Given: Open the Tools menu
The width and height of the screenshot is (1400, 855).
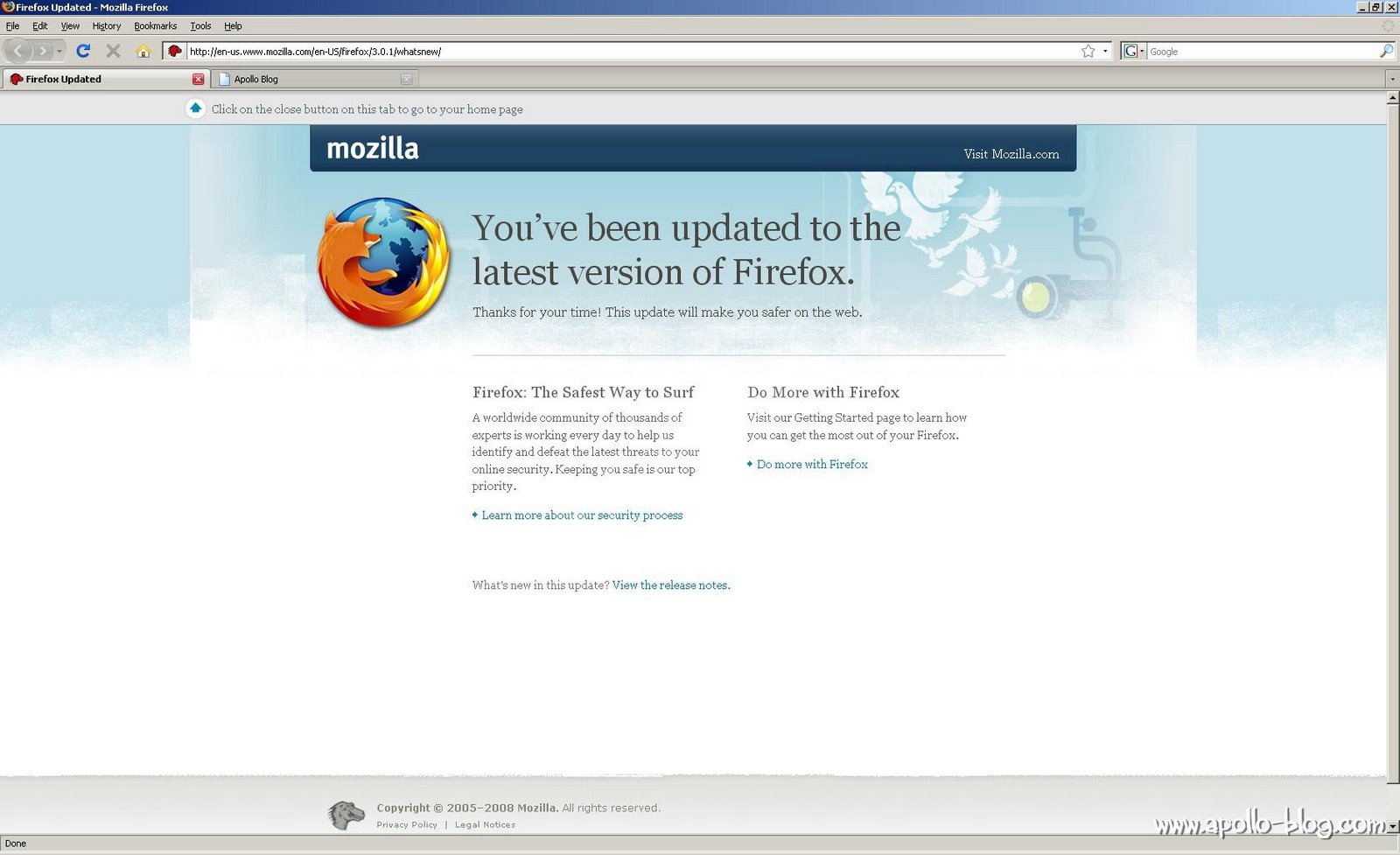Looking at the screenshot, I should (200, 26).
